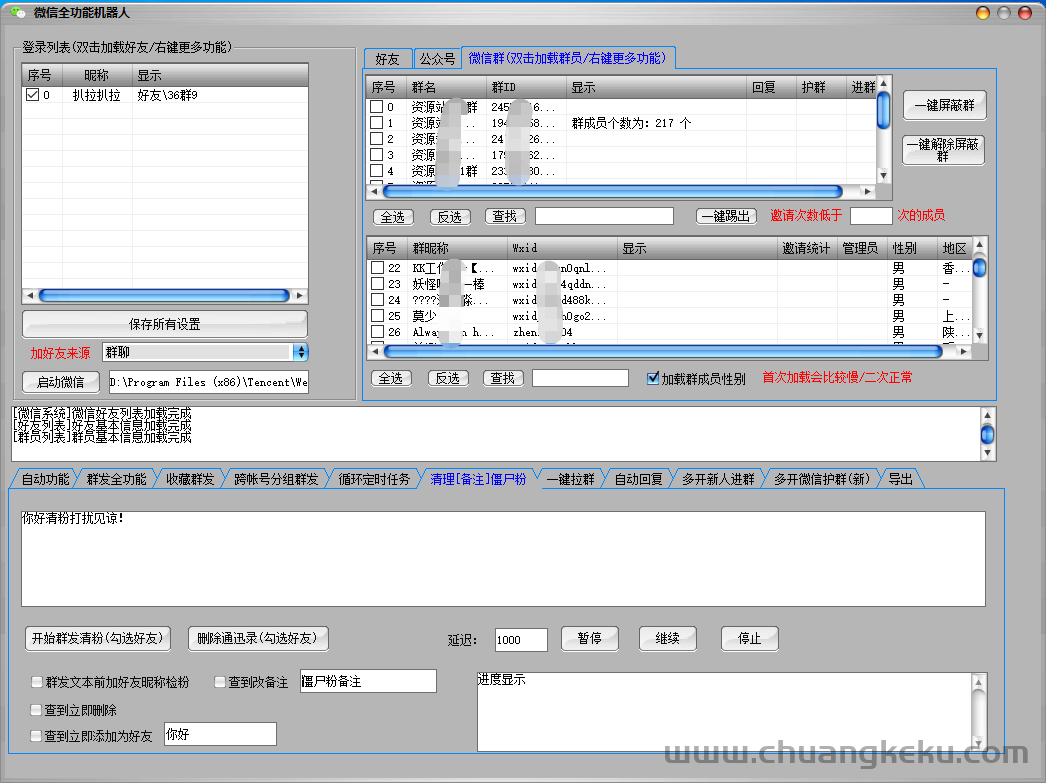
Task: Sort by 群名 column header
Action: 446,87
